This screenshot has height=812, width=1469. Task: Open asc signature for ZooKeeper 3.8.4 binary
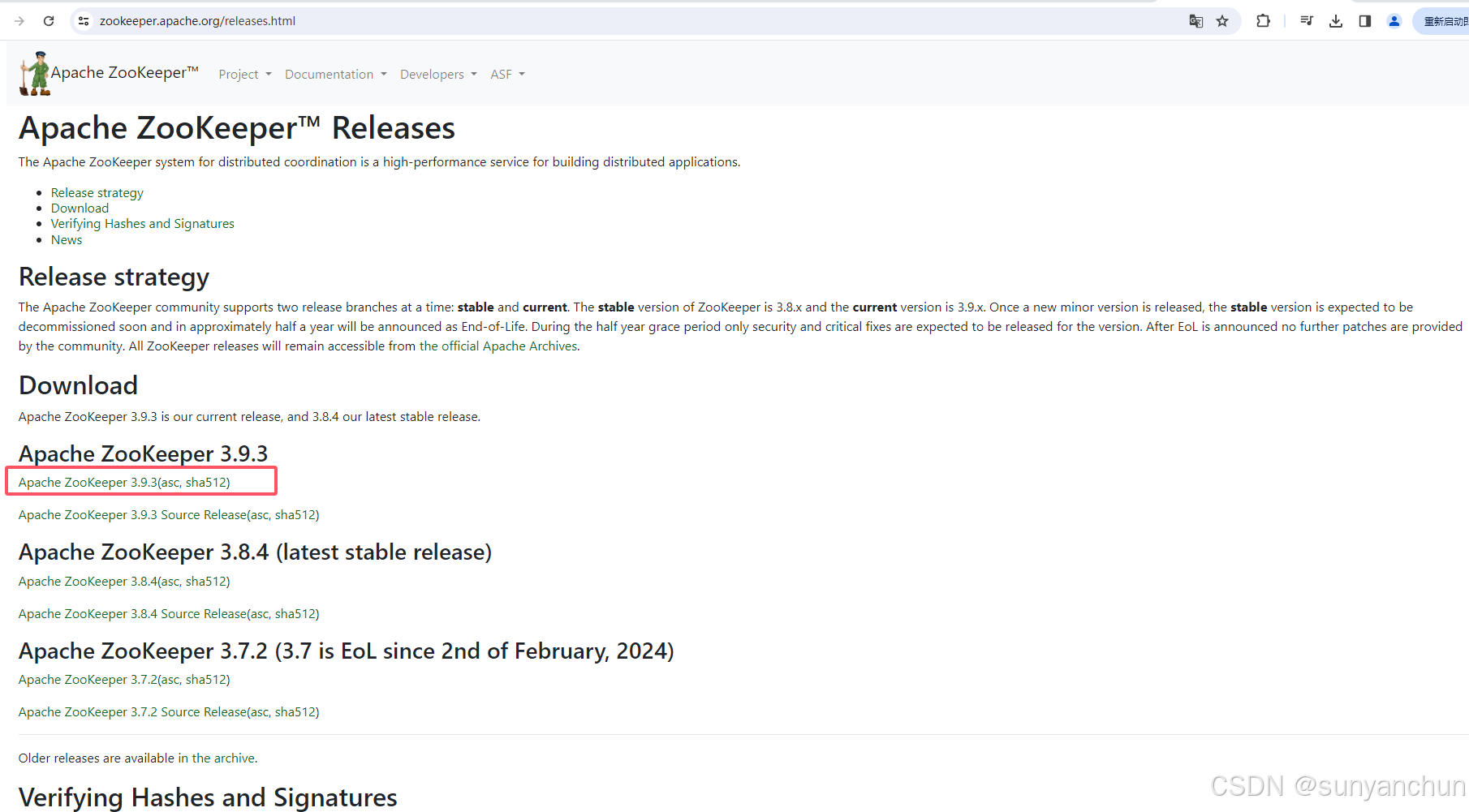tap(170, 582)
